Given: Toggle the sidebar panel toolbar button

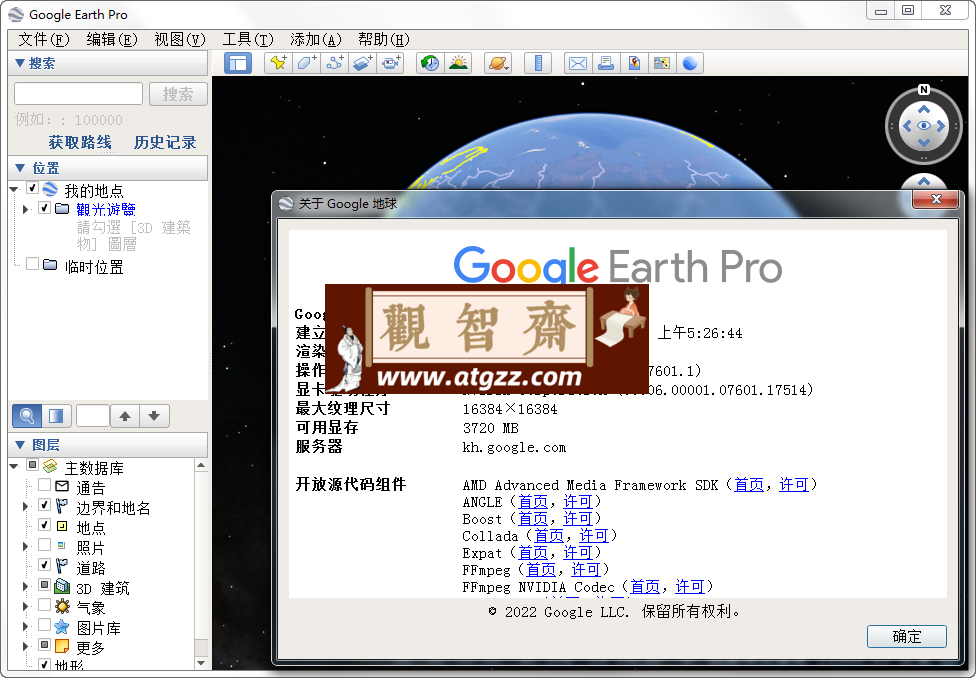Looking at the screenshot, I should (238, 63).
